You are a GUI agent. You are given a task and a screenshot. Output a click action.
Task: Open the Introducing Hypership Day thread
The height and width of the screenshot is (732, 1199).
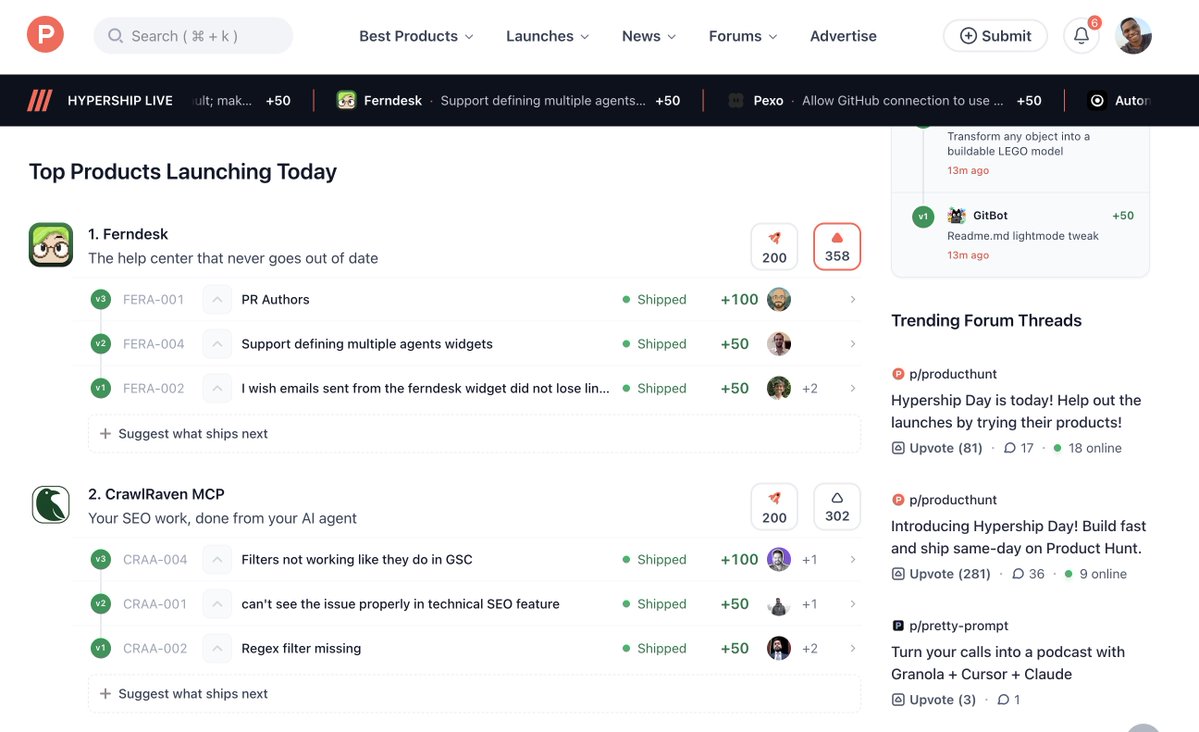[x=1019, y=537]
